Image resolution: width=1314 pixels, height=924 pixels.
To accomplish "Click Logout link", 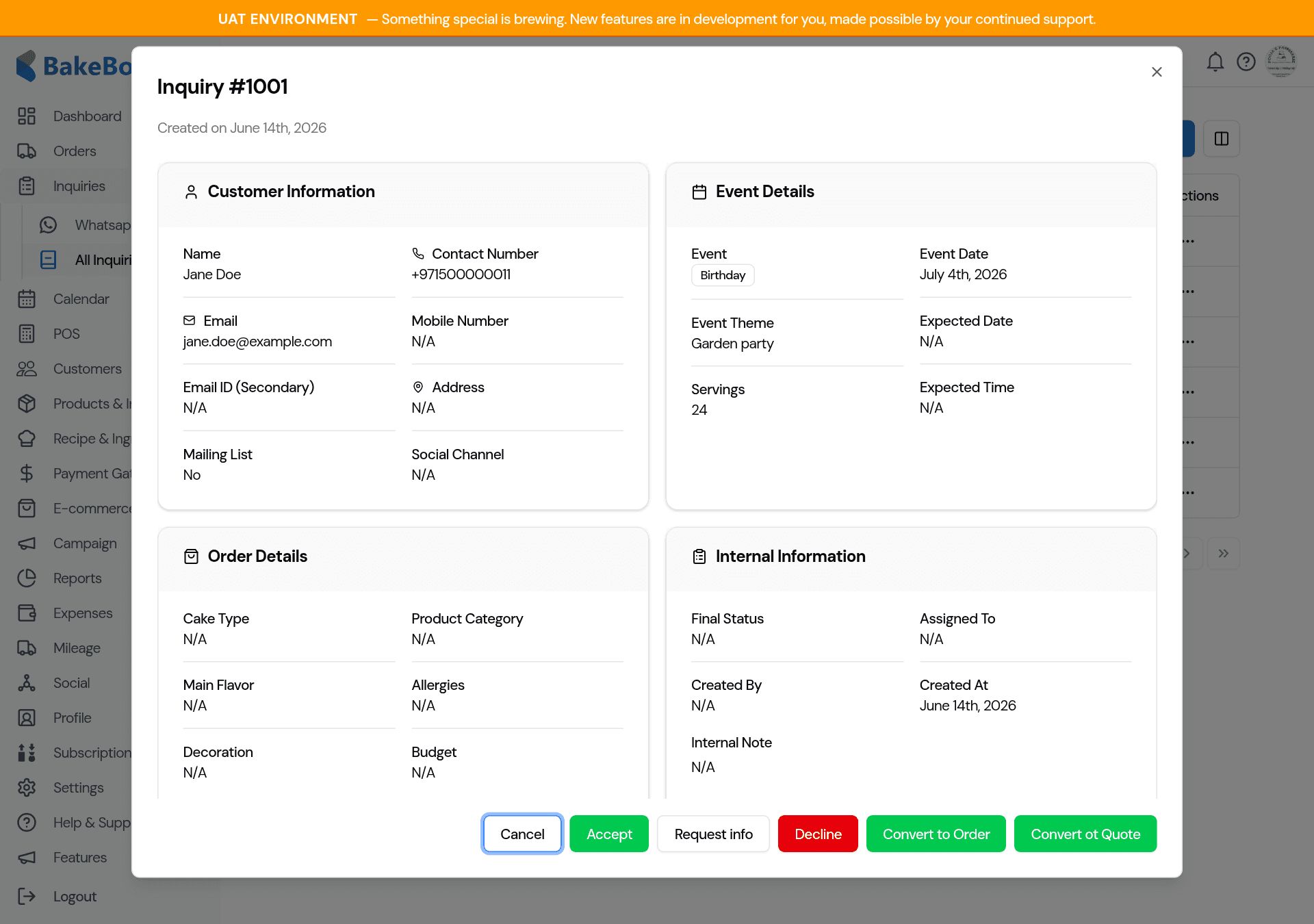I will (75, 897).
